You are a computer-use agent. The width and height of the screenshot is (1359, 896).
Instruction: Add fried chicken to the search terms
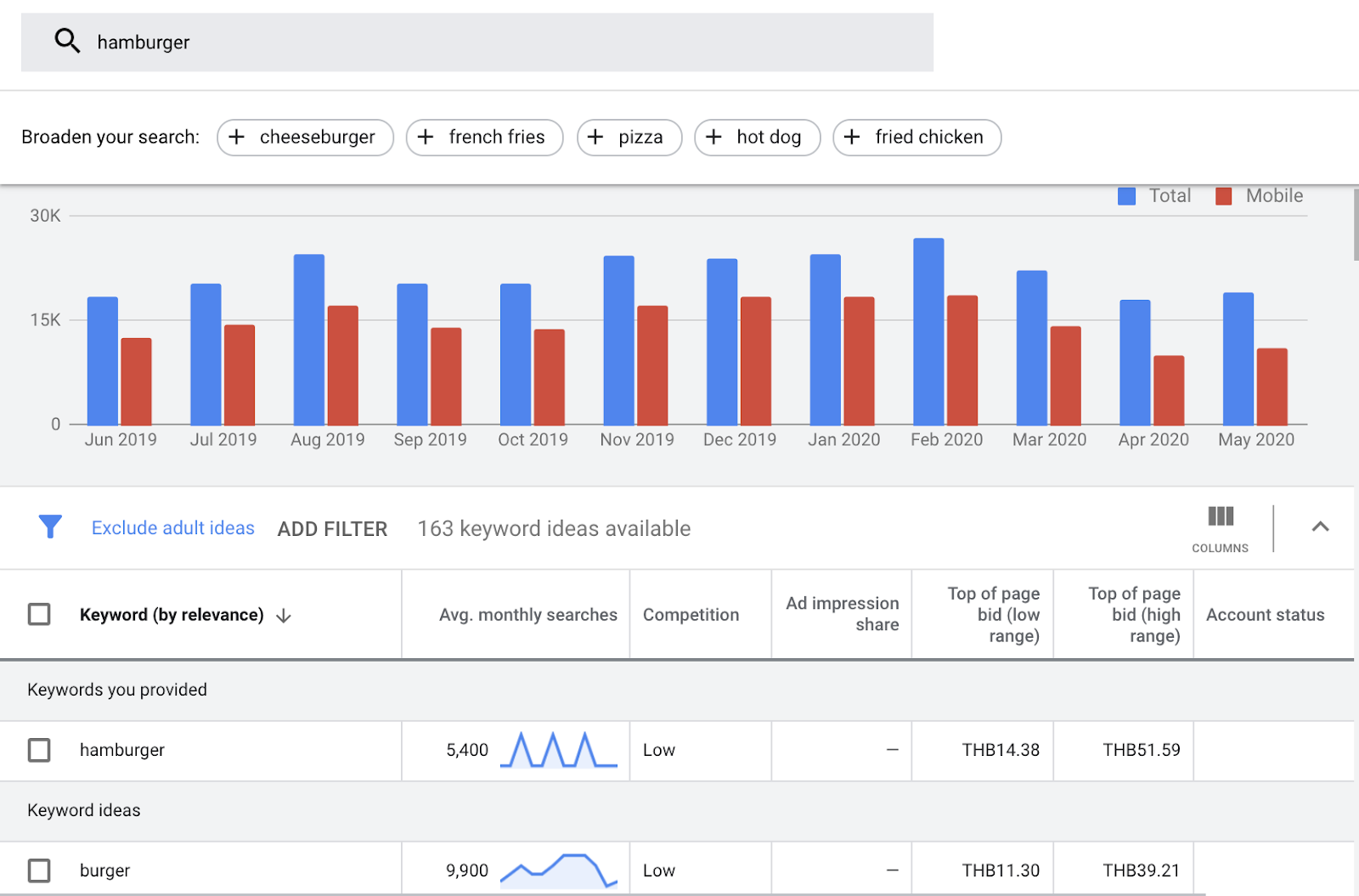click(917, 138)
